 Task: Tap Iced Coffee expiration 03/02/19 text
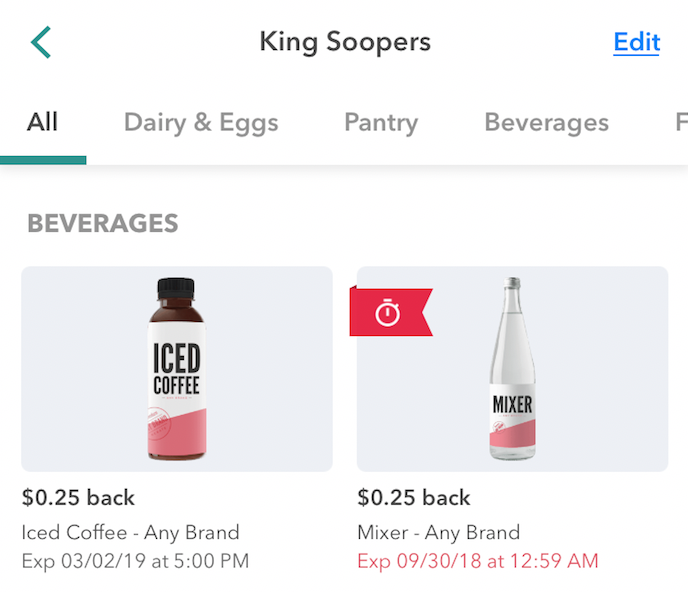click(135, 561)
